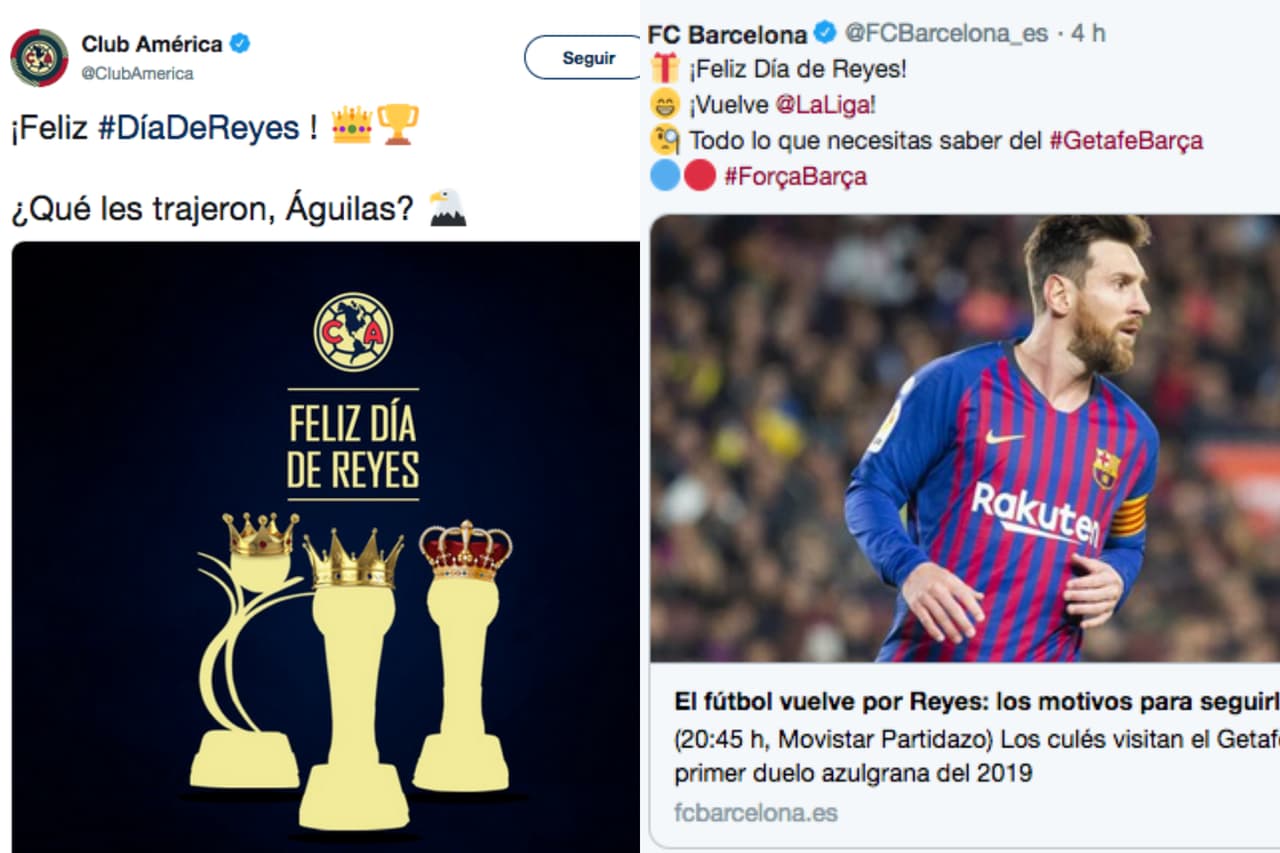Click the crown emoji in the tweet
This screenshot has height=853, width=1280.
351,125
